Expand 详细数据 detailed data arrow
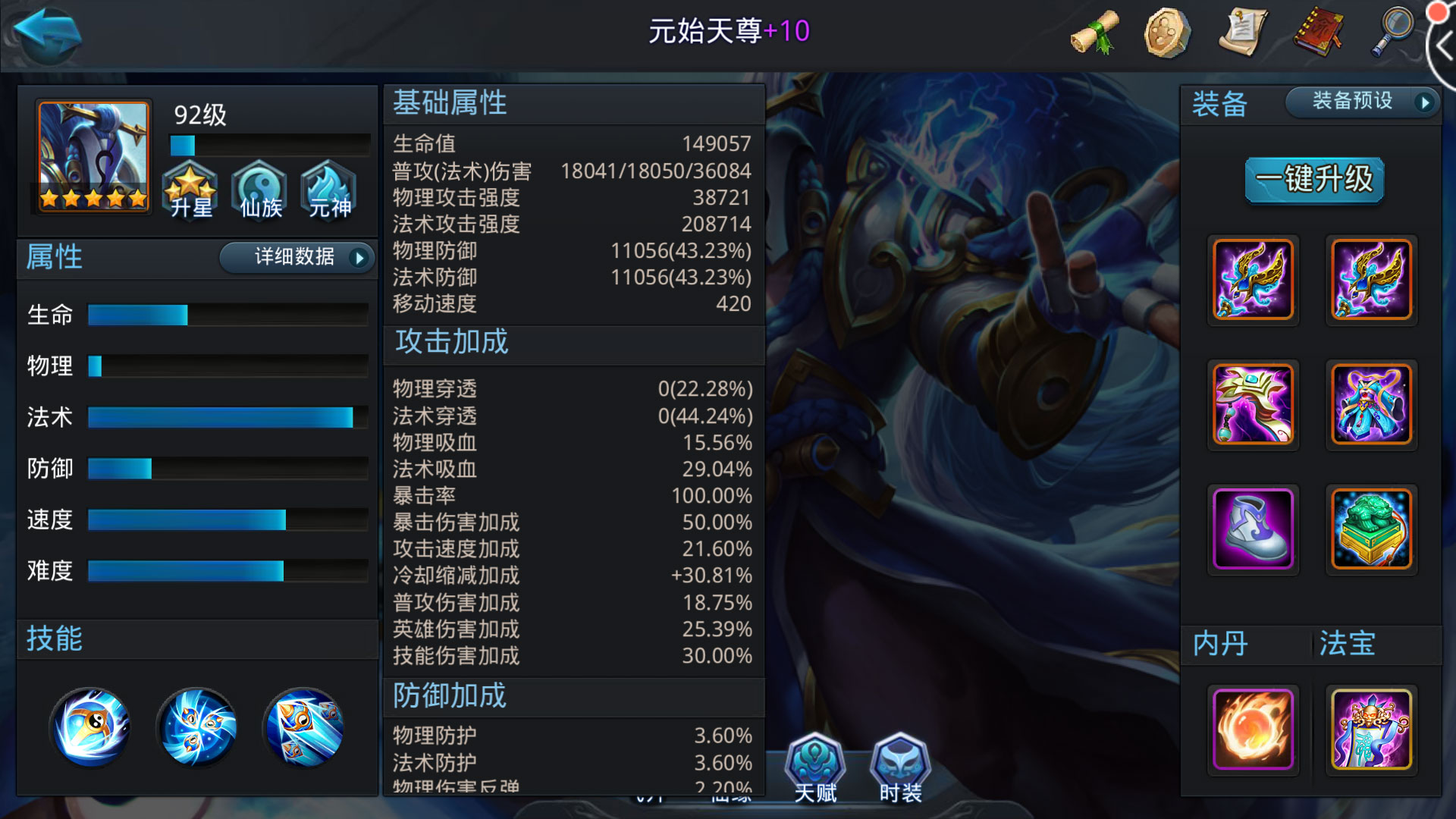This screenshot has width=1456, height=819. pyautogui.click(x=359, y=258)
